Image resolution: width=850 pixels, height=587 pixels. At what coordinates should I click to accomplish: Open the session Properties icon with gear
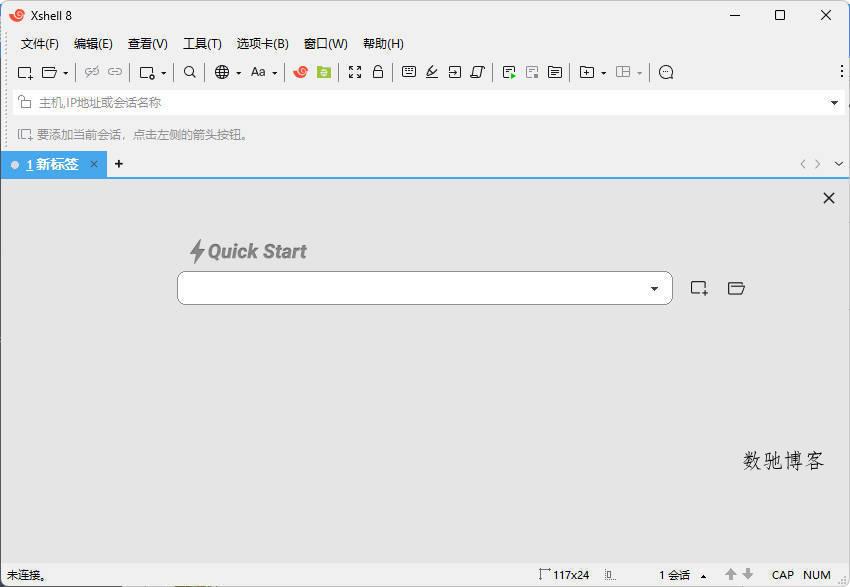[147, 73]
